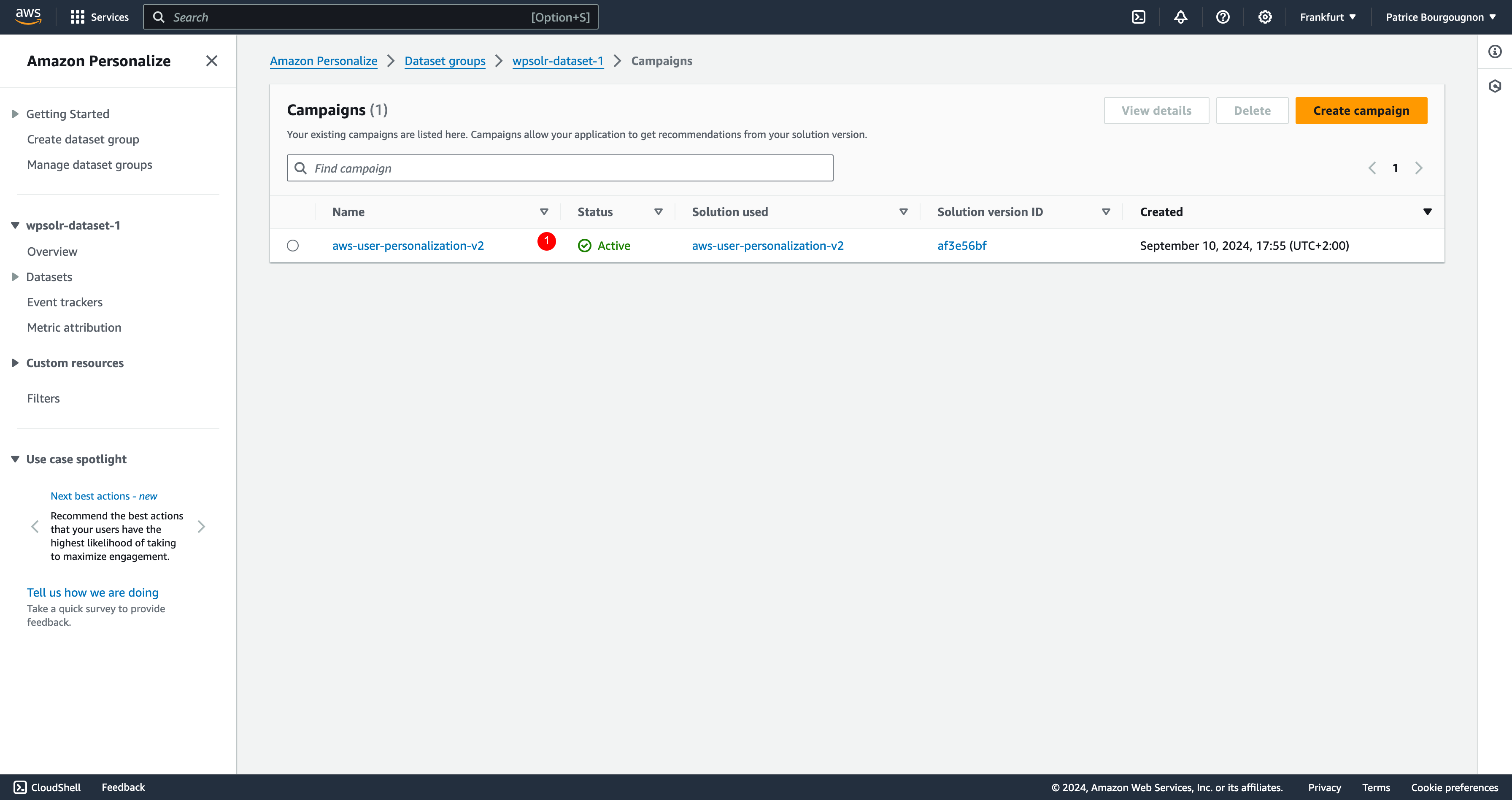The image size is (1512, 800).
Task: Sort by Solution version ID column
Action: tap(1107, 212)
